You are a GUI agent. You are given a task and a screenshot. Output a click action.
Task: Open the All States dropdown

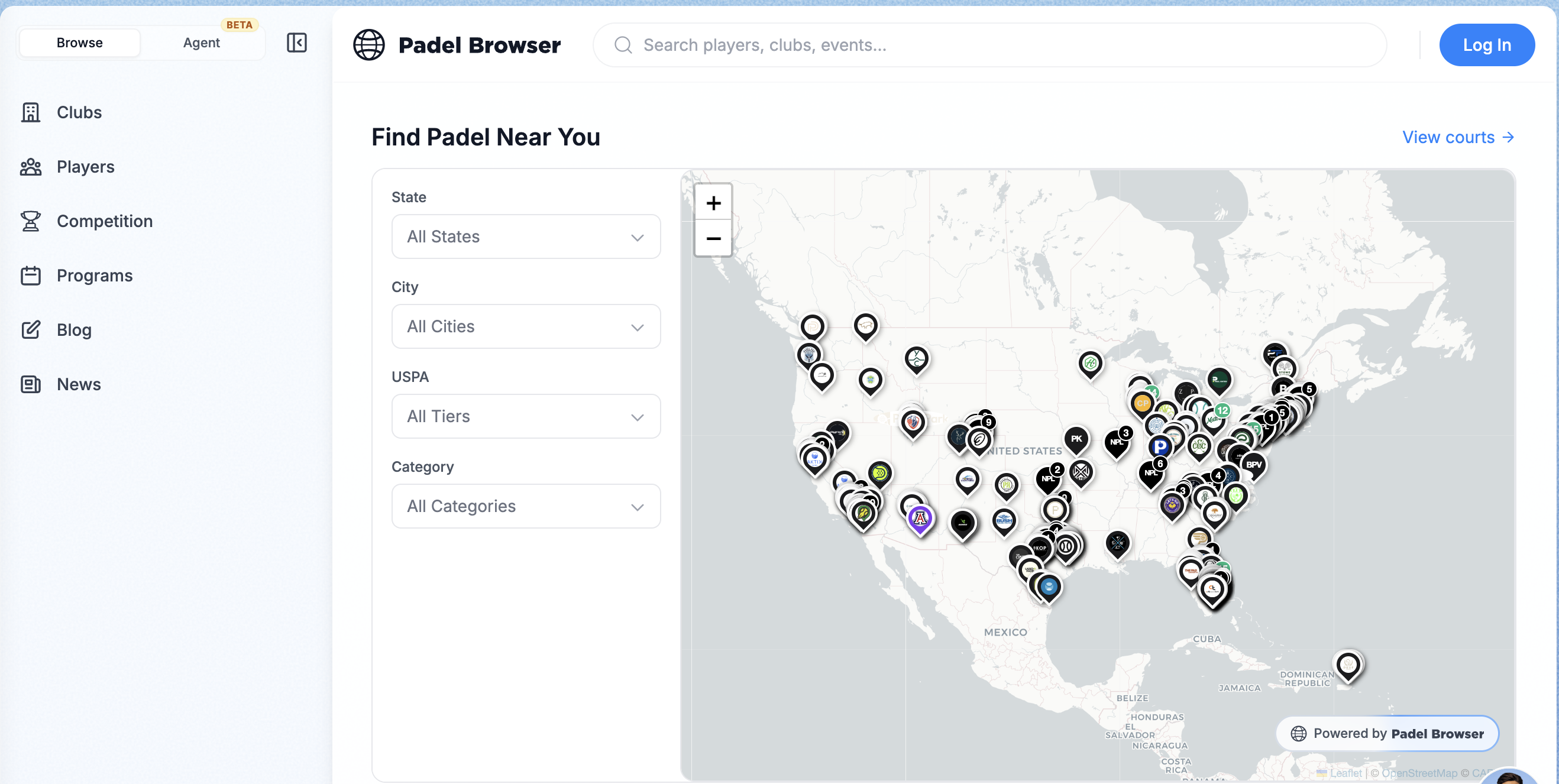[526, 237]
